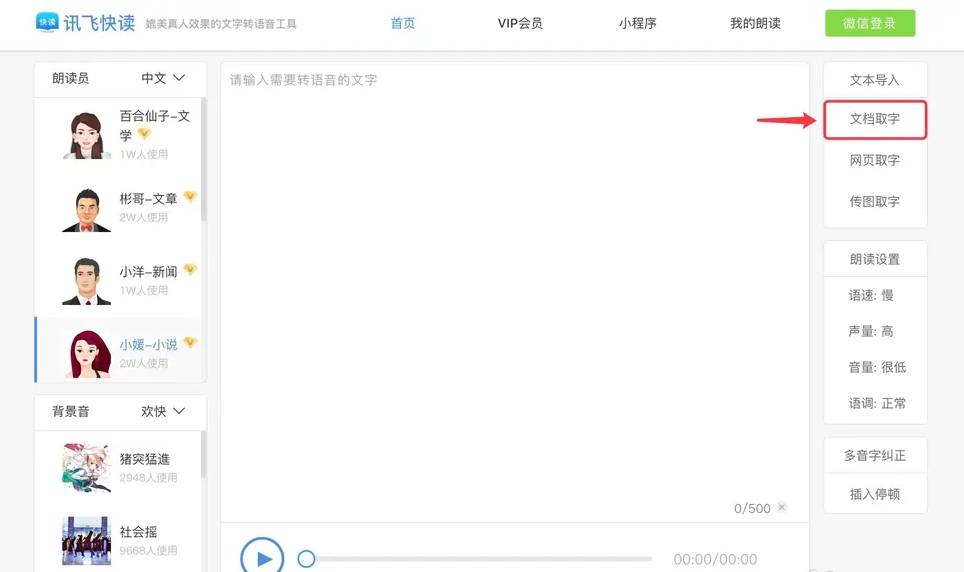This screenshot has height=572, width=964.
Task: Open the 首页 tab
Action: point(403,23)
